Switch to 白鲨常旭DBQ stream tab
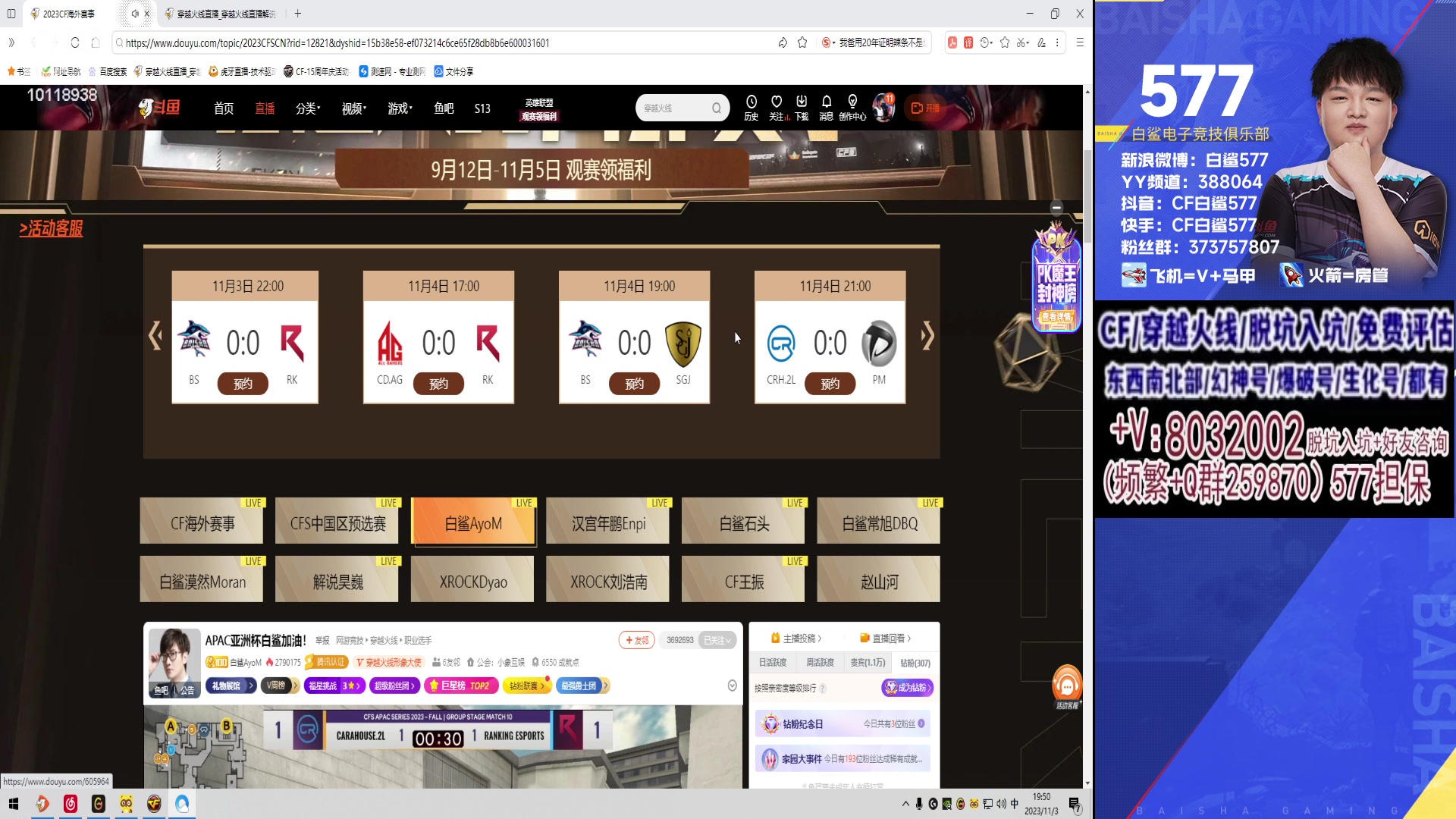Screen dimensions: 1456x819 (879, 522)
